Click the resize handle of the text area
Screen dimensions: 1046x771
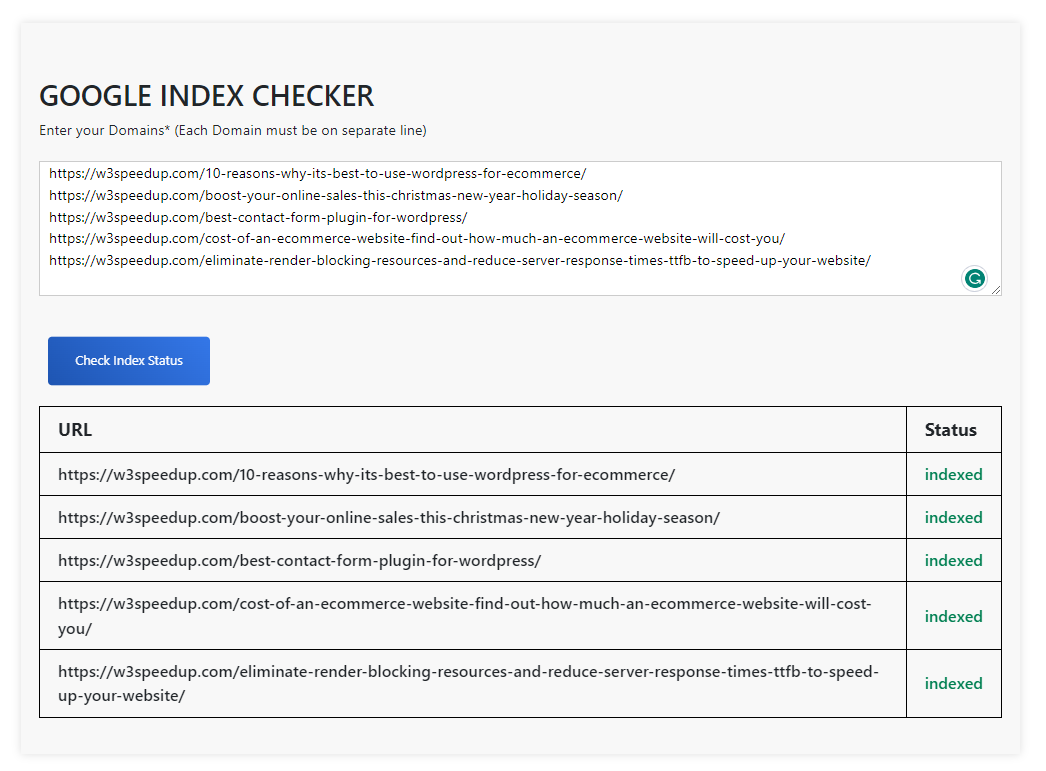995,292
